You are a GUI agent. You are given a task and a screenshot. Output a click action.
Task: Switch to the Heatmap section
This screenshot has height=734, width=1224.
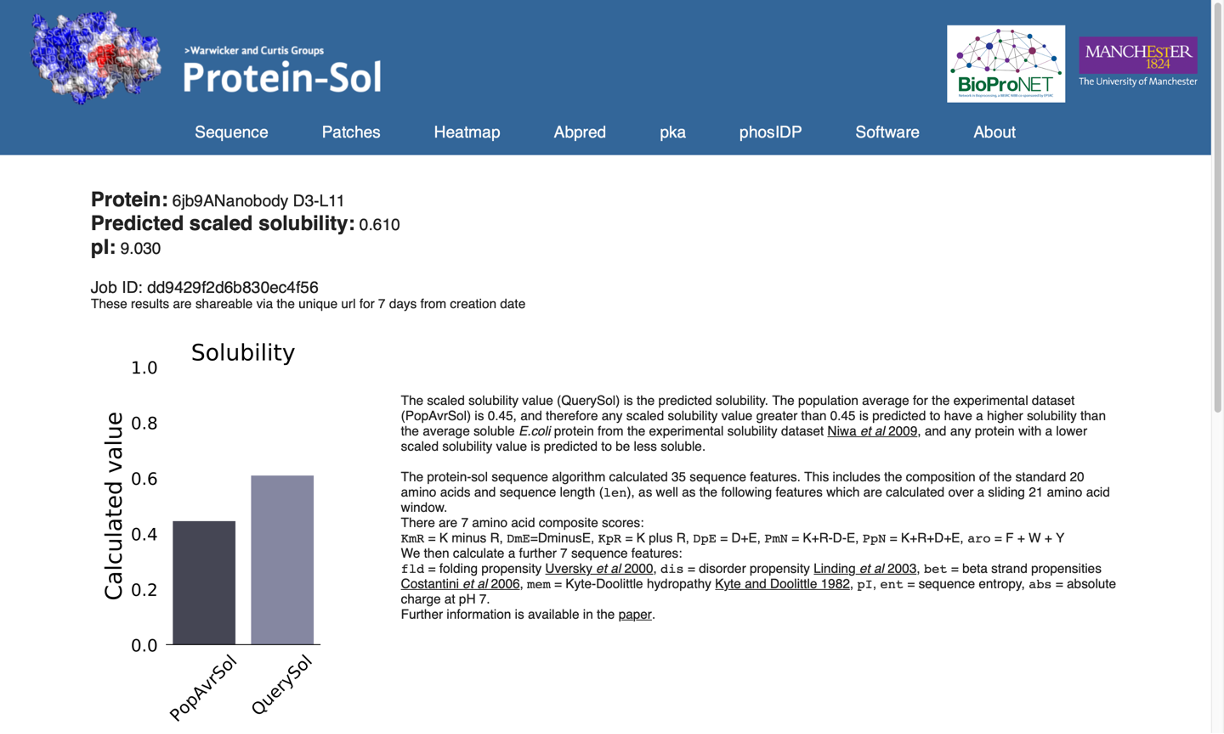pyautogui.click(x=467, y=131)
